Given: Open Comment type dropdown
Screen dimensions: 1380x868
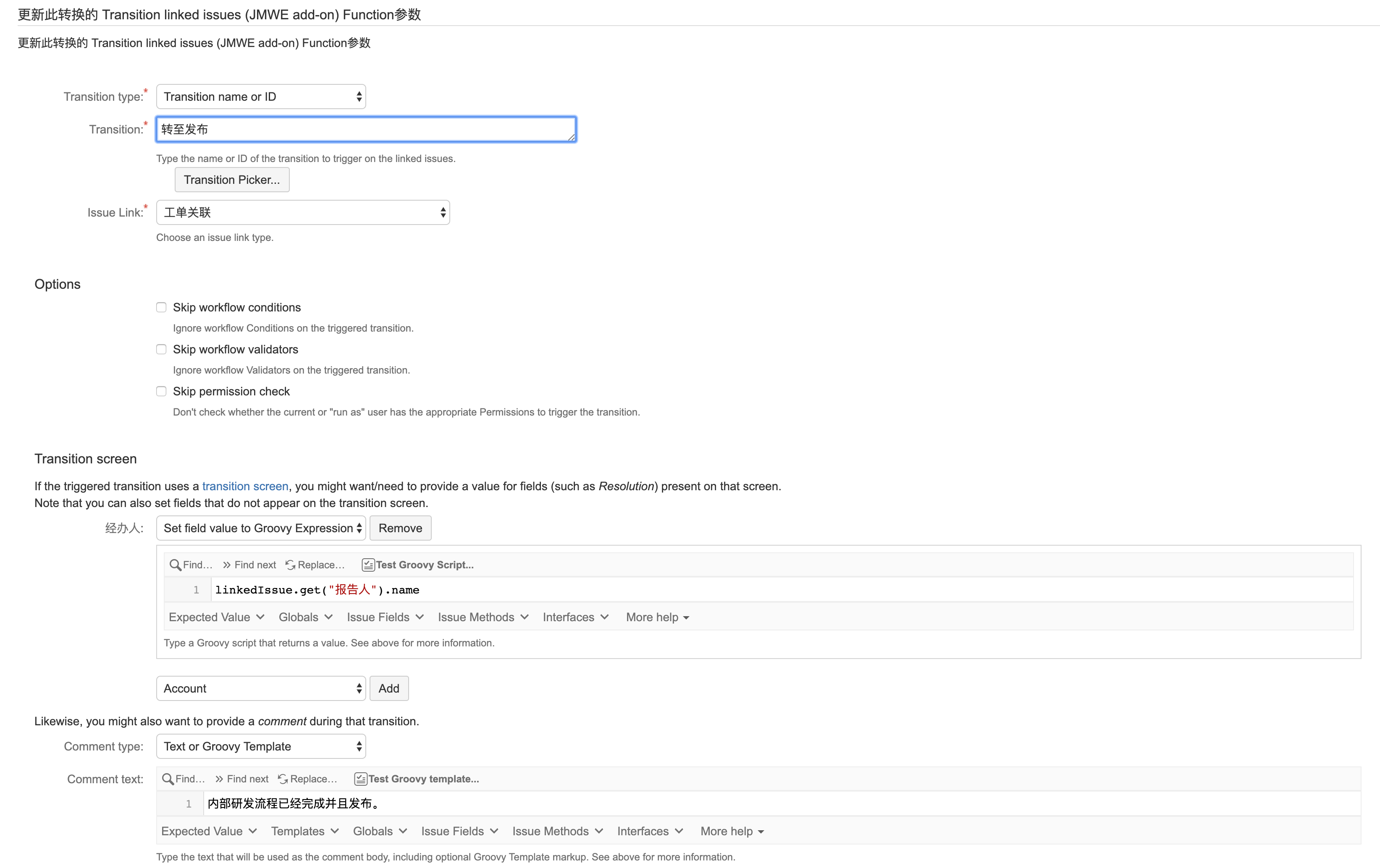Looking at the screenshot, I should (x=261, y=747).
